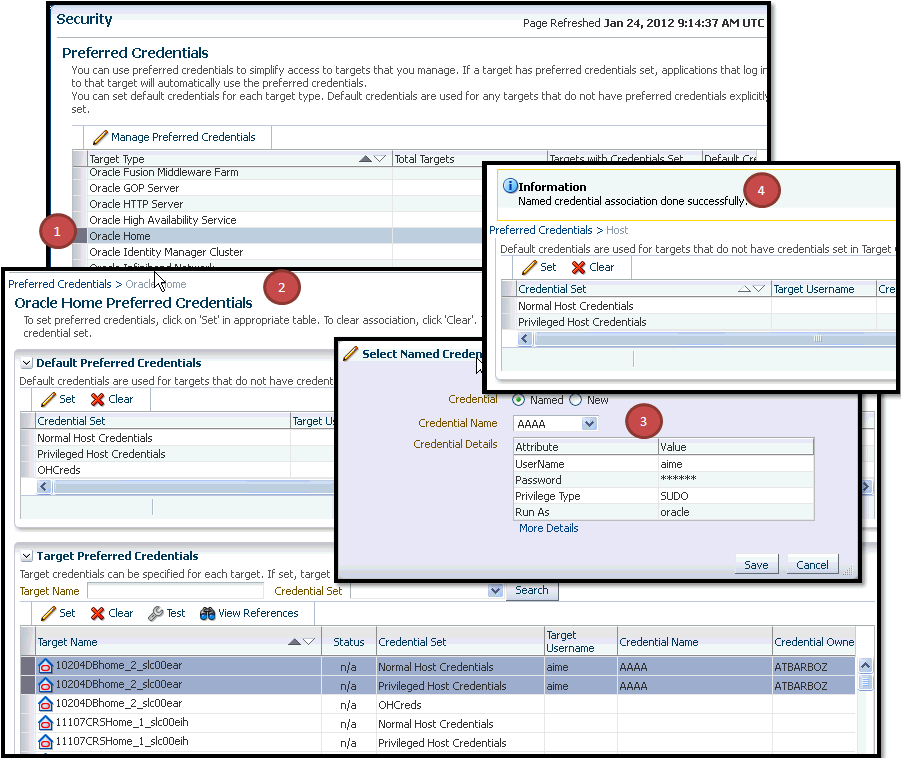Click Privilege Type SUDO row in dialog

[664, 496]
